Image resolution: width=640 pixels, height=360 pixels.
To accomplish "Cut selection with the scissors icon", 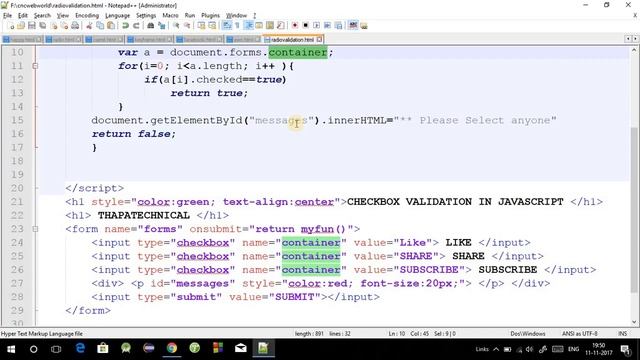I will [89, 26].
